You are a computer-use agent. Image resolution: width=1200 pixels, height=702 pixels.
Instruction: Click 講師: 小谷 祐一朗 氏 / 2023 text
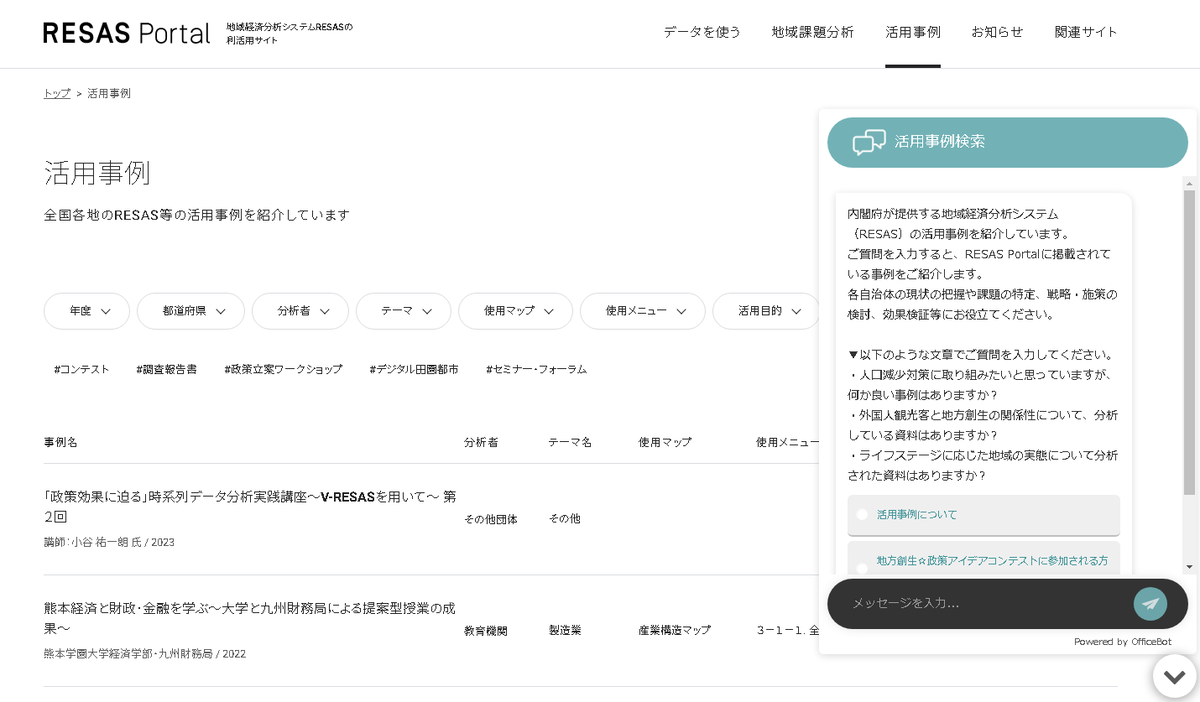click(x=109, y=542)
